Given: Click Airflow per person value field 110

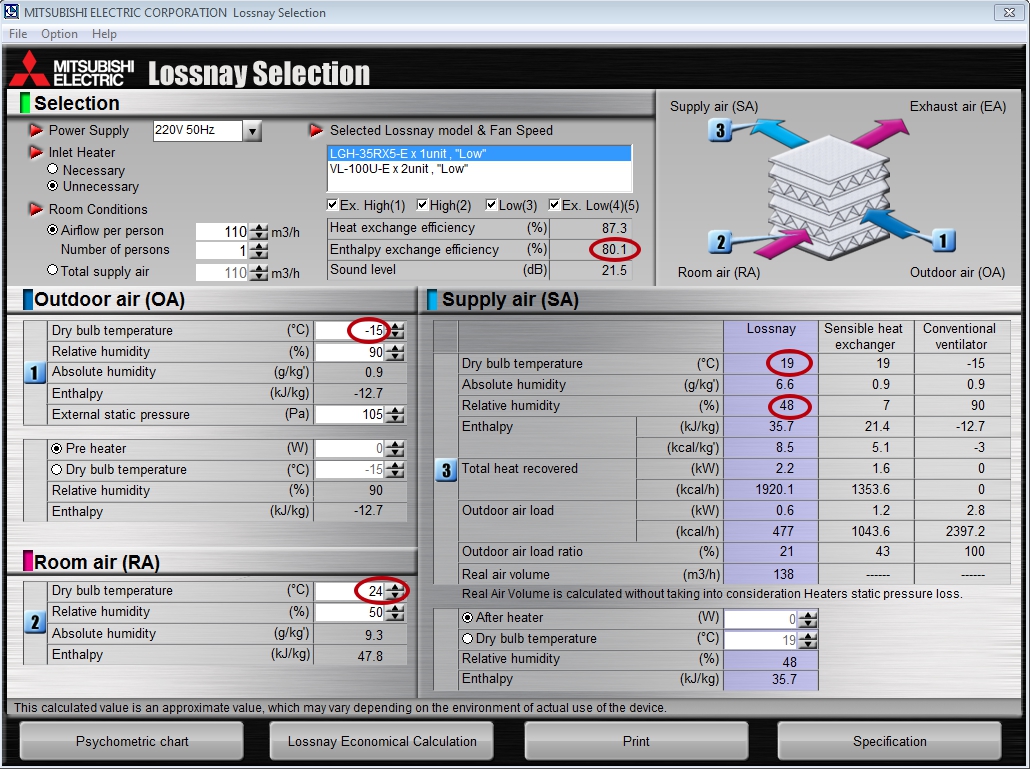Looking at the screenshot, I should [223, 232].
